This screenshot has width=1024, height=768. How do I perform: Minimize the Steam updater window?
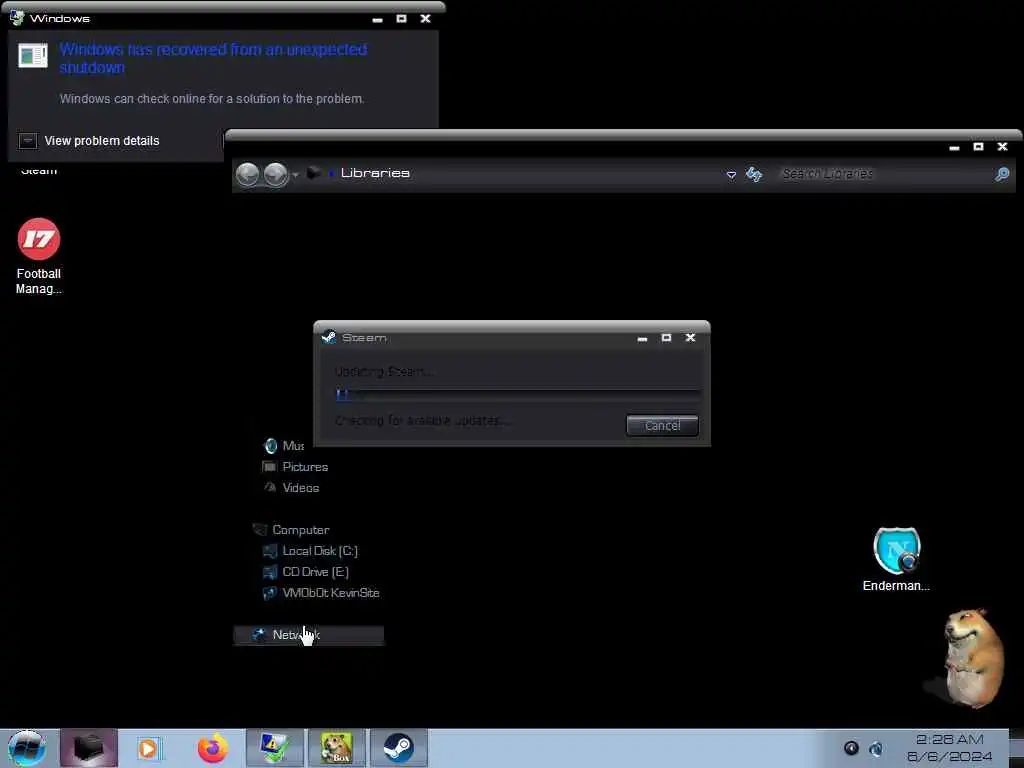(x=643, y=338)
